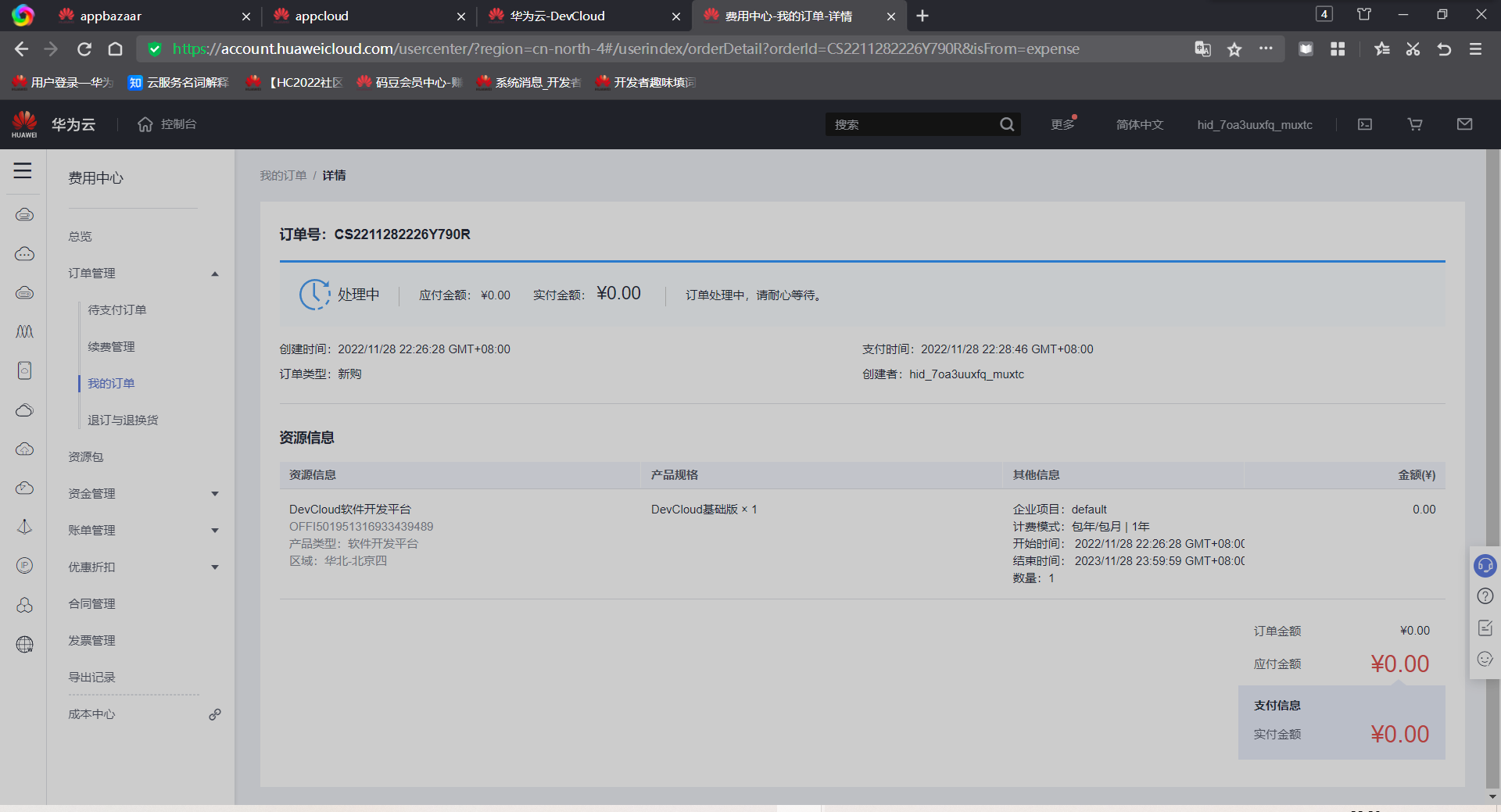The width and height of the screenshot is (1501, 812).
Task: Bookmark this page with the star icon
Action: pyautogui.click(x=1234, y=49)
